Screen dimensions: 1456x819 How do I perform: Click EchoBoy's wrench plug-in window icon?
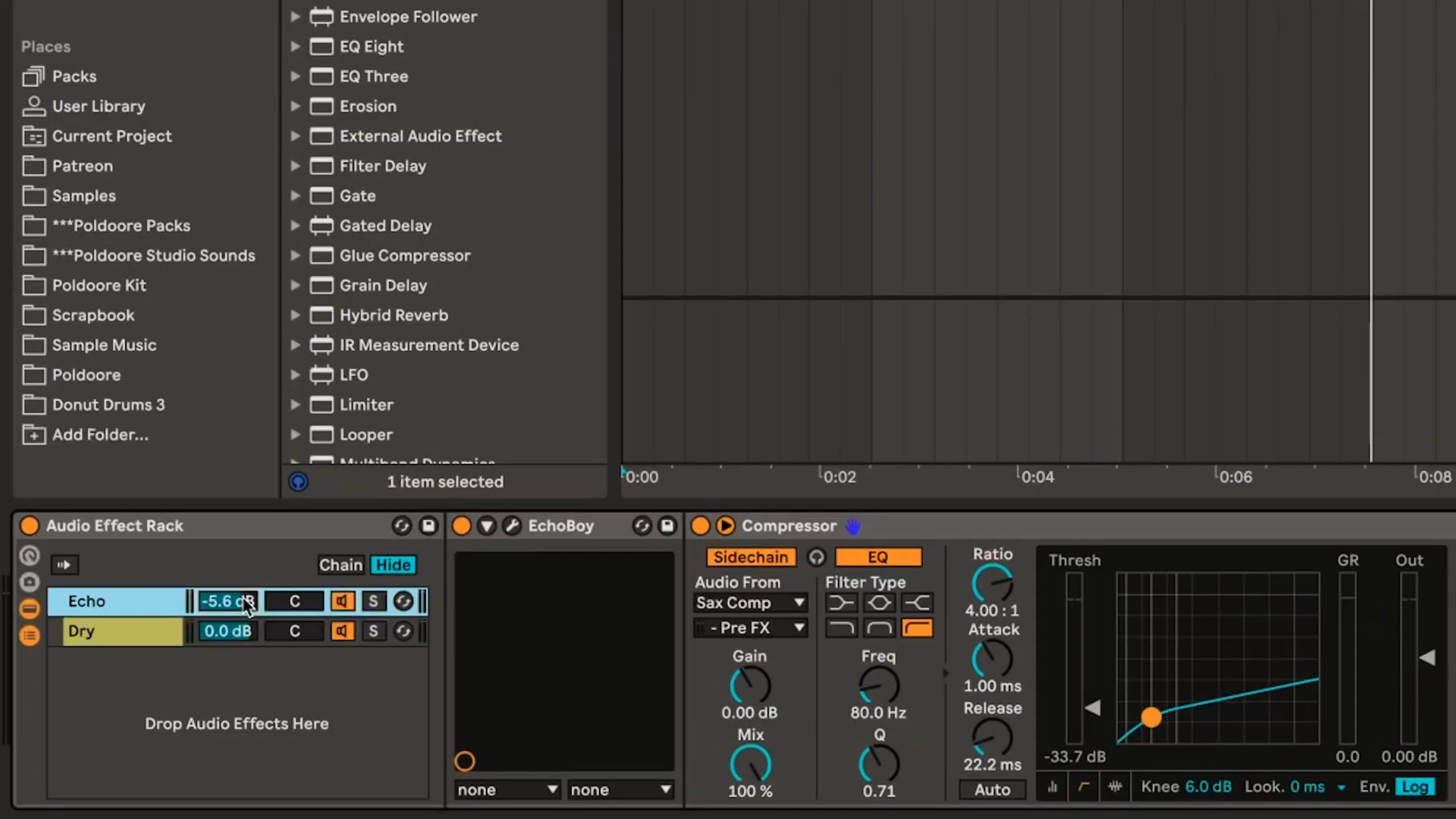[512, 526]
